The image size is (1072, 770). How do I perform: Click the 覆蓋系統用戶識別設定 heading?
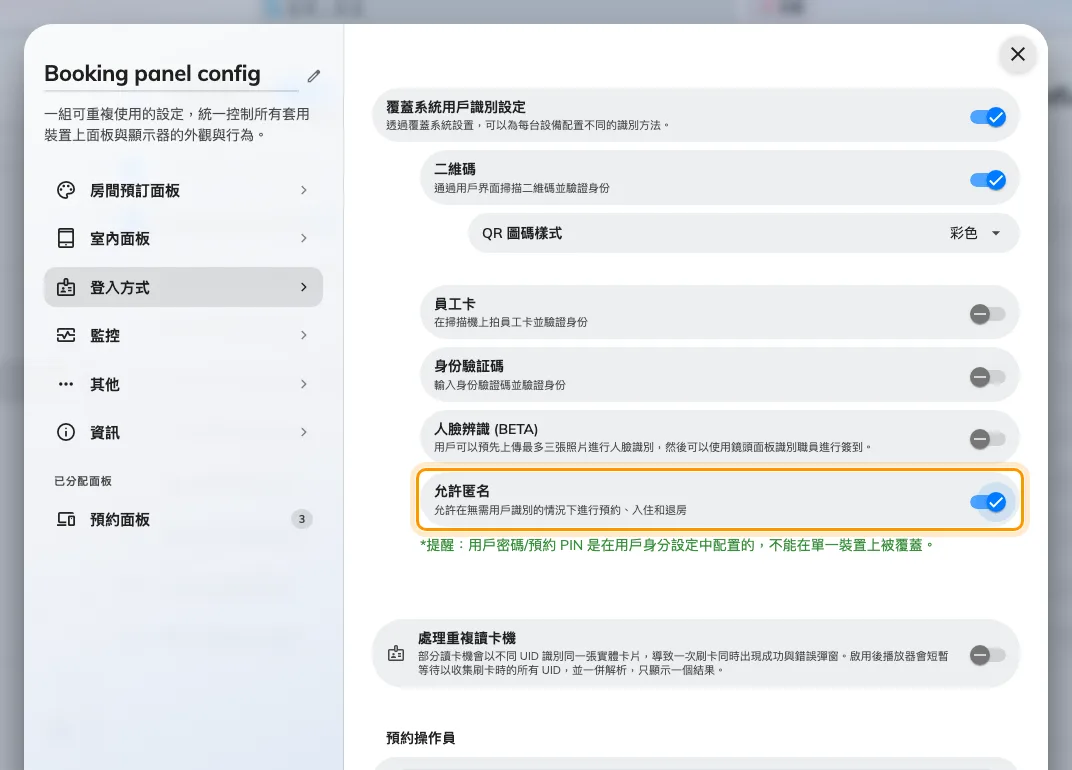tap(456, 107)
